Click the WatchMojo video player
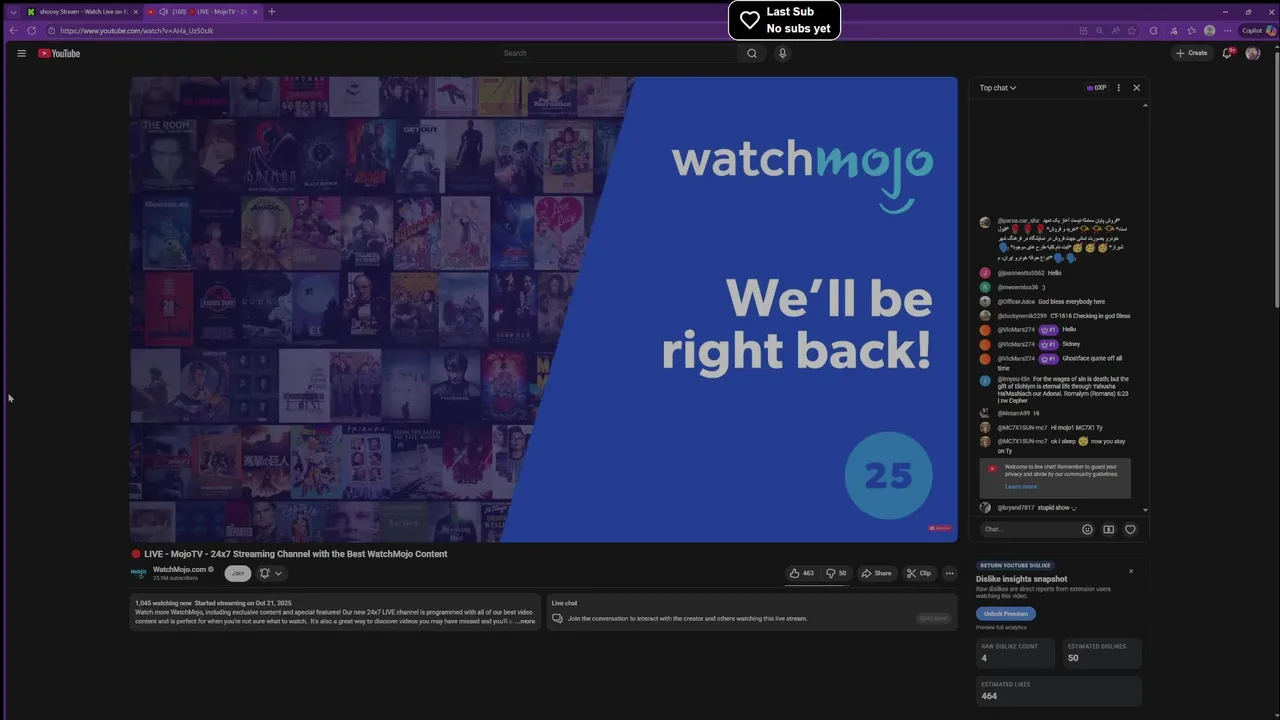 (x=543, y=309)
